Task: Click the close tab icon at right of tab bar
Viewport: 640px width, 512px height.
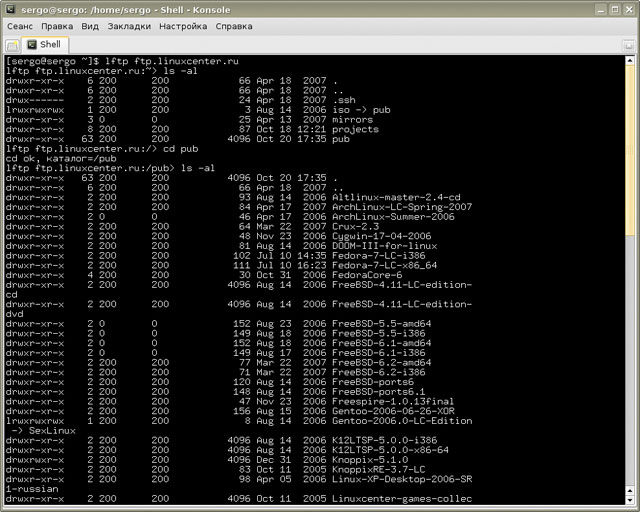Action: [629, 45]
